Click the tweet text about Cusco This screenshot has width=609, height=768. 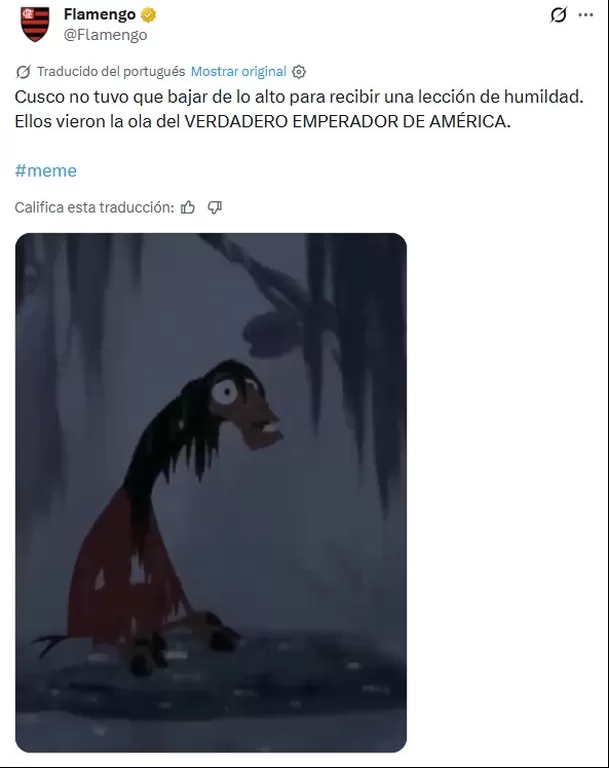click(299, 109)
